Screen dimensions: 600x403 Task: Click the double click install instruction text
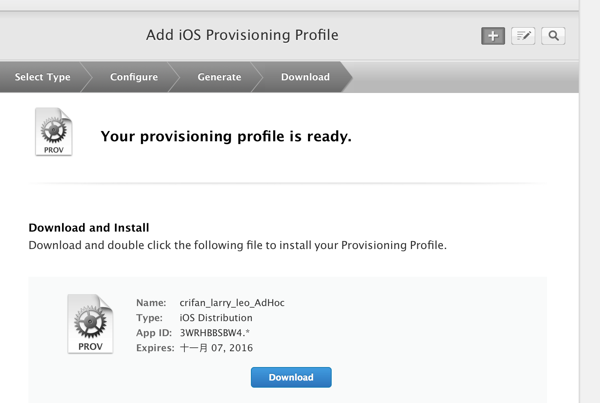(x=237, y=245)
